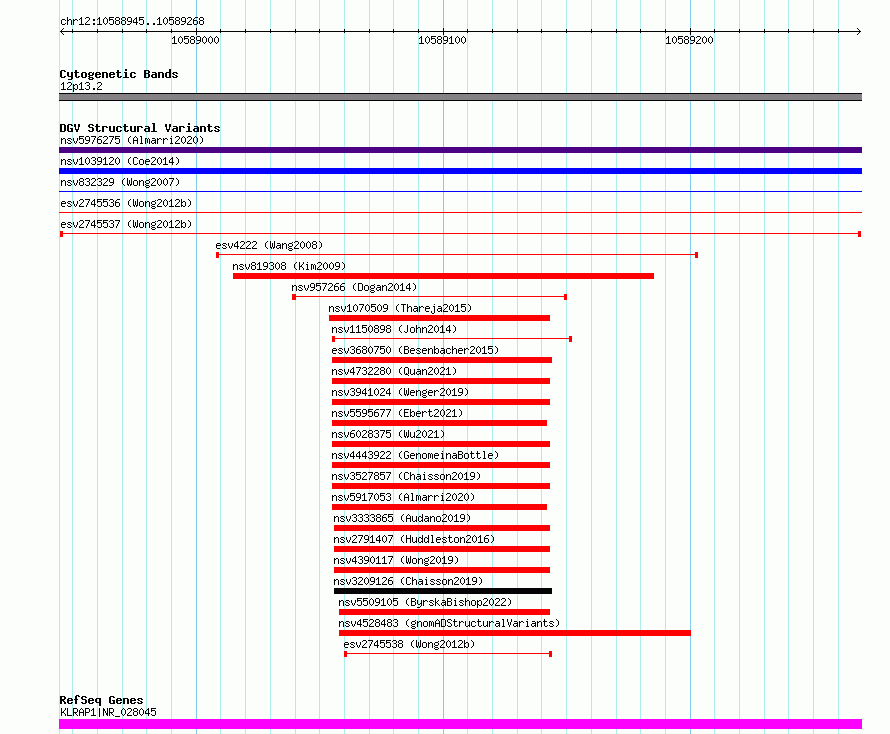Click the magenta KLRAP1 gene bar
The height and width of the screenshot is (734, 890).
(x=460, y=724)
